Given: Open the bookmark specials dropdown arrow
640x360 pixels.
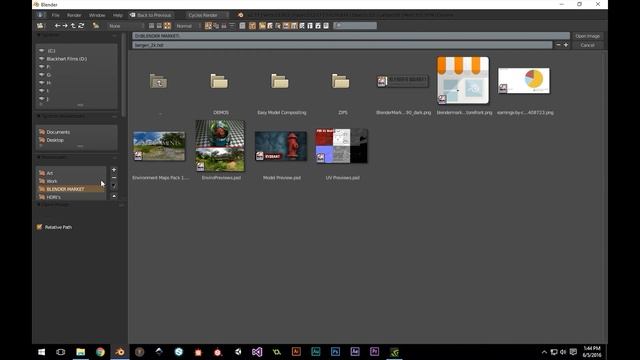Looking at the screenshot, I should (x=114, y=186).
